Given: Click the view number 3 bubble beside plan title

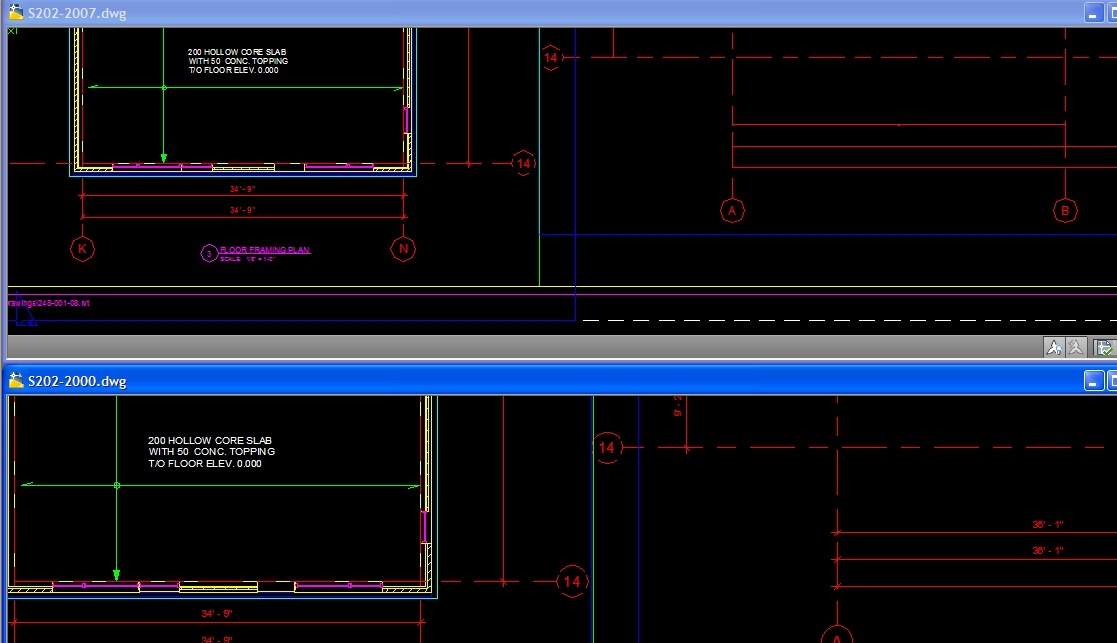Looking at the screenshot, I should [209, 253].
